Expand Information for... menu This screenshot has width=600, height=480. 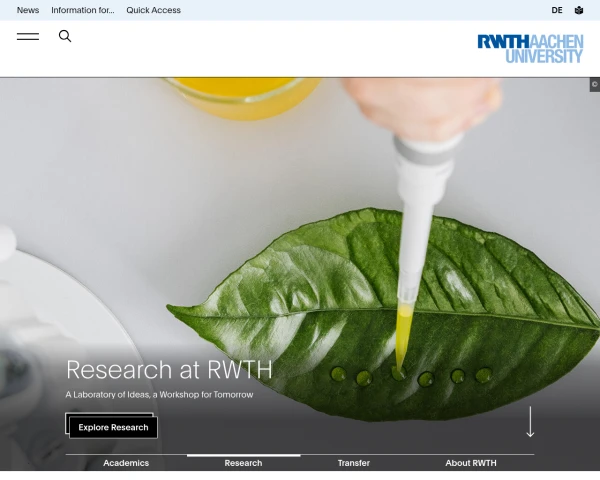click(x=83, y=10)
